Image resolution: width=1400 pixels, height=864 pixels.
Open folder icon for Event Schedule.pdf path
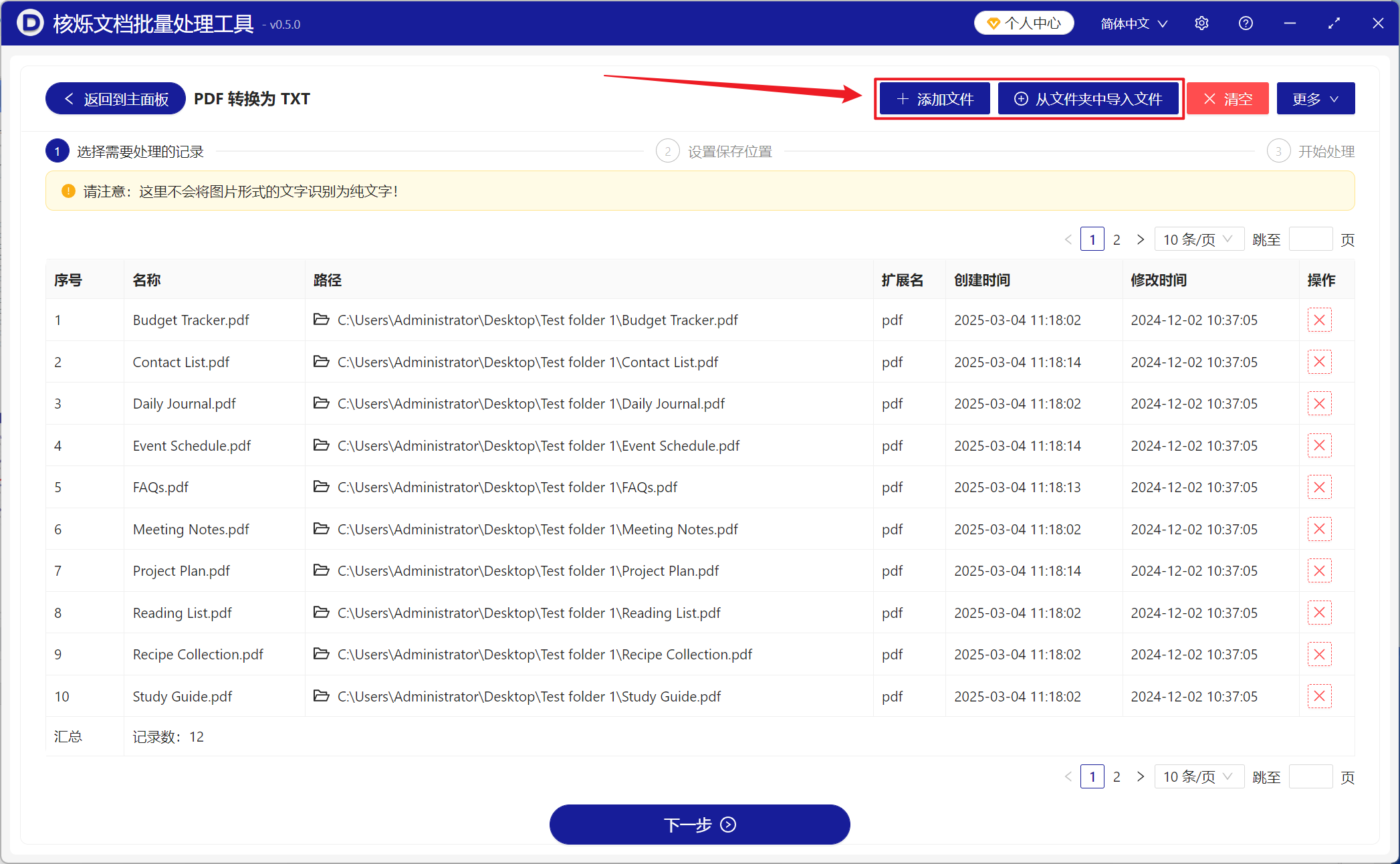click(x=322, y=445)
